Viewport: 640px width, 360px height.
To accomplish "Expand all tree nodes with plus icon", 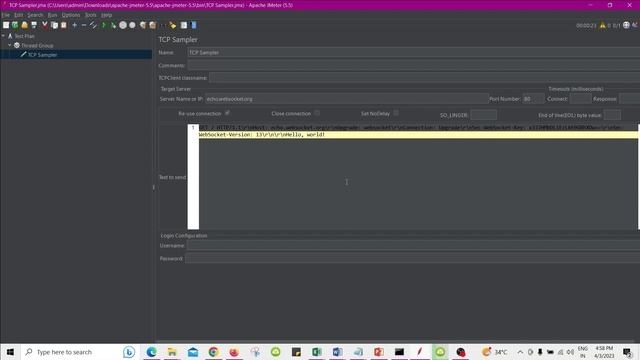I will tap(75, 25).
